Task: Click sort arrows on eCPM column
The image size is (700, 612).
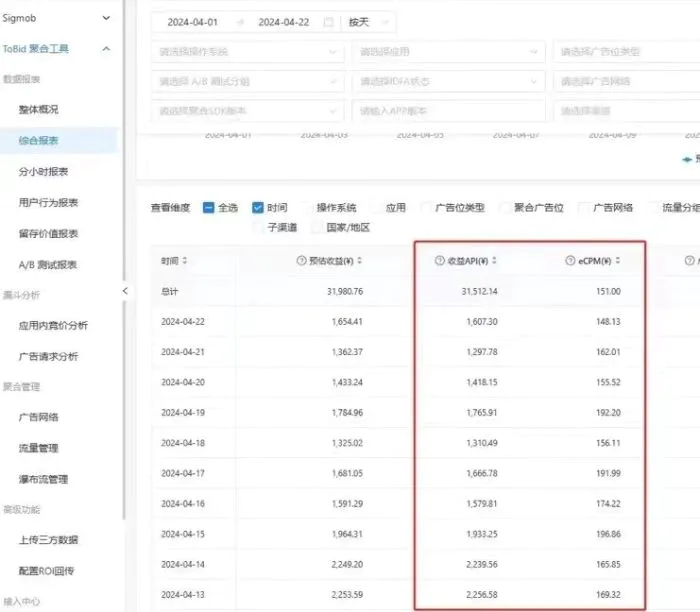Action: click(618, 261)
